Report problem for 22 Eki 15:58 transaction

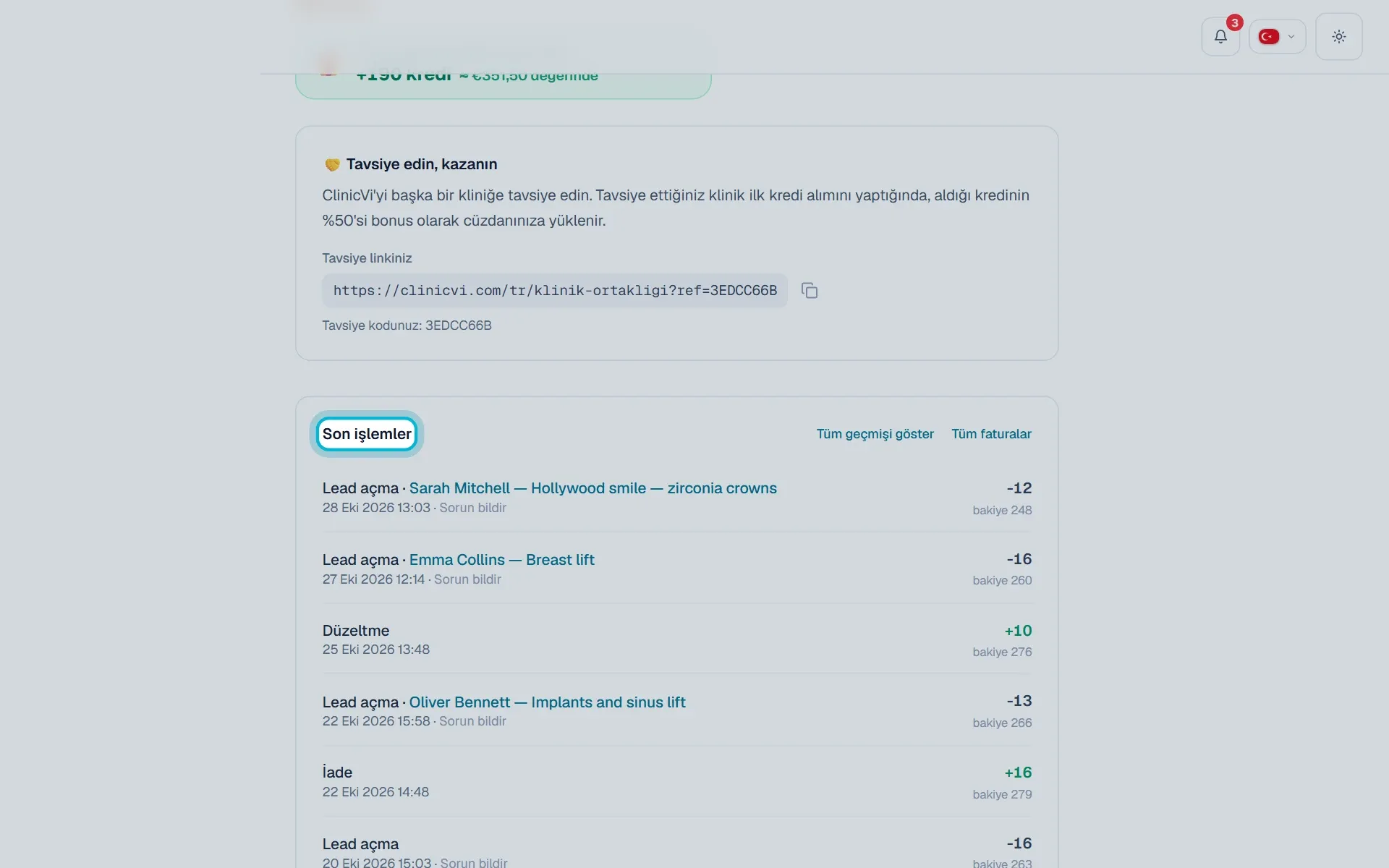click(x=472, y=721)
